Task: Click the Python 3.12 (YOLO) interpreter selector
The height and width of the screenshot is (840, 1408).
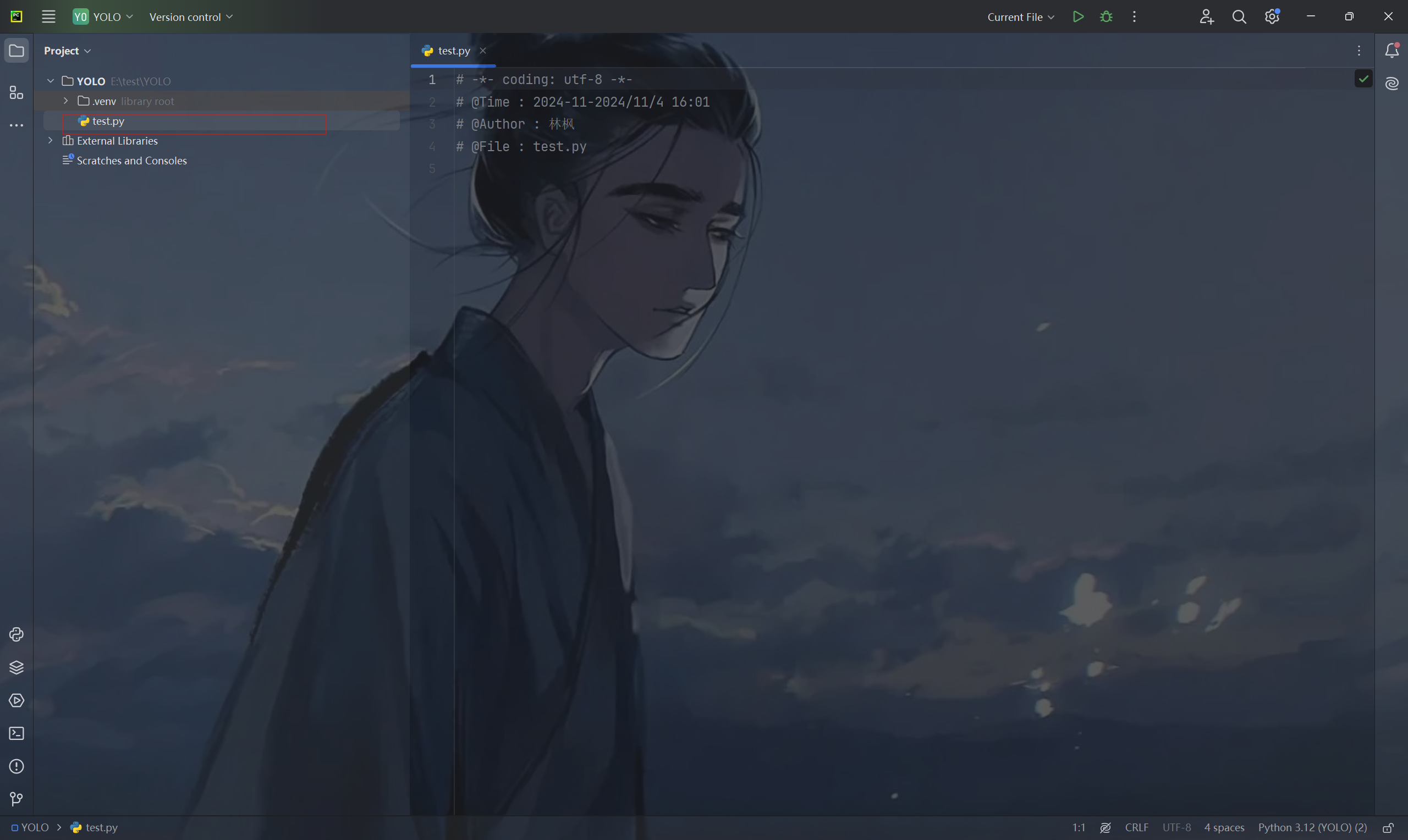Action: tap(1312, 827)
